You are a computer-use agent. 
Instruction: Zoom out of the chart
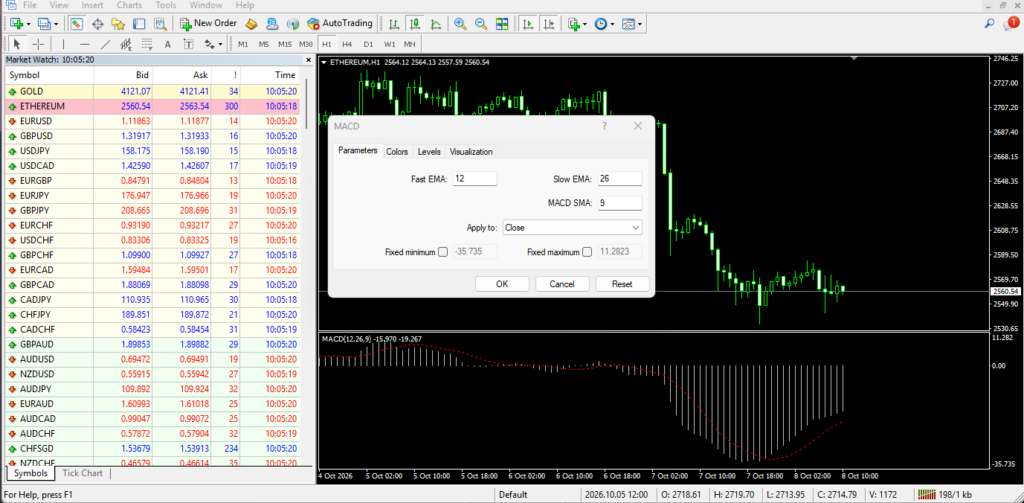point(481,24)
